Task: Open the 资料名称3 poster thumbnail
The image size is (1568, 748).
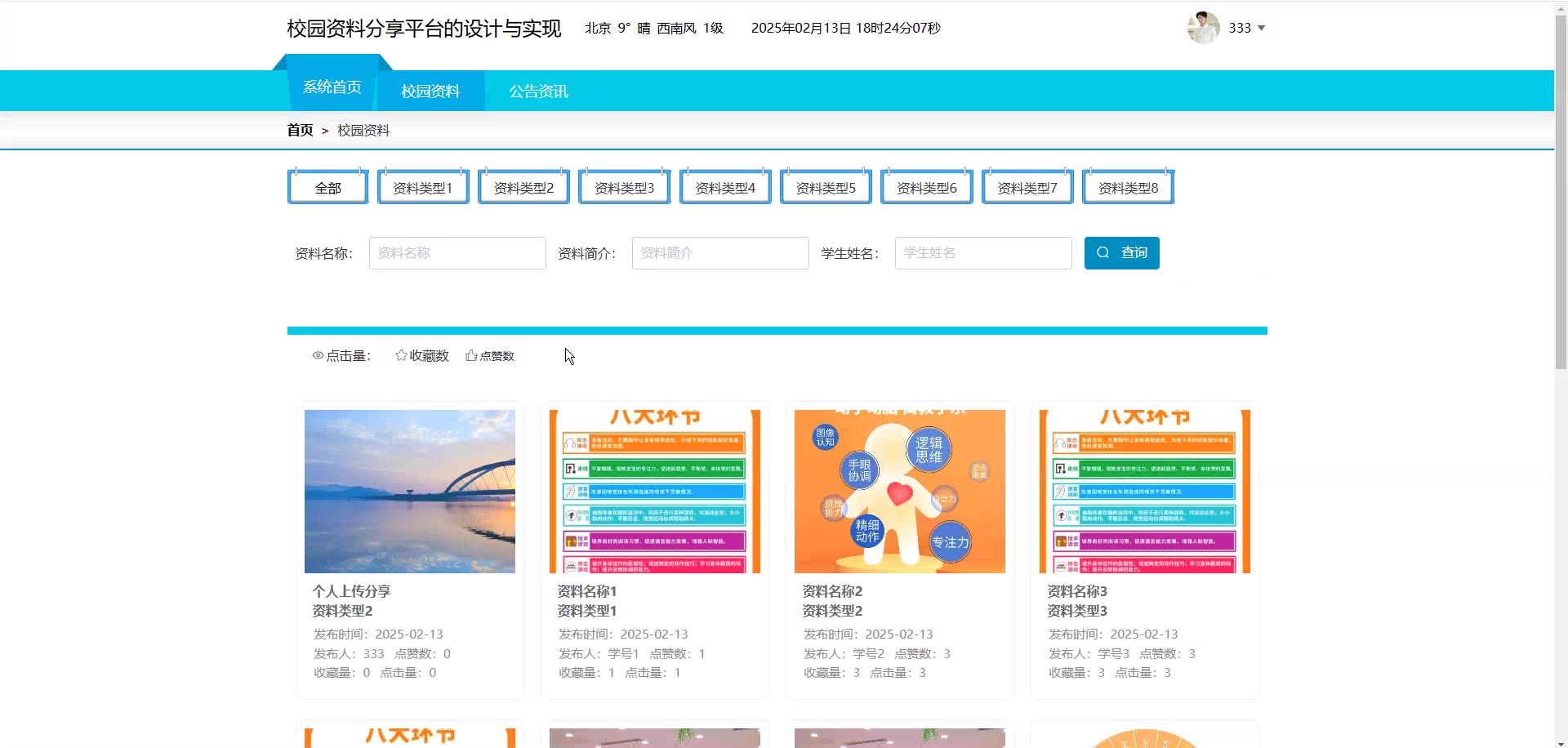Action: [1145, 492]
